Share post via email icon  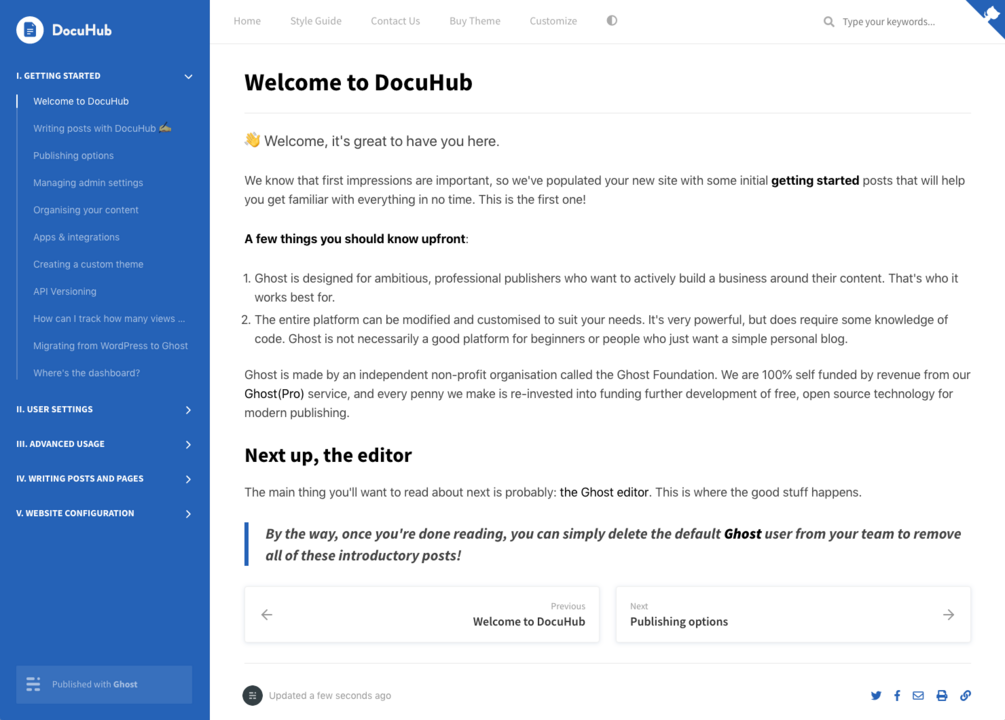918,696
